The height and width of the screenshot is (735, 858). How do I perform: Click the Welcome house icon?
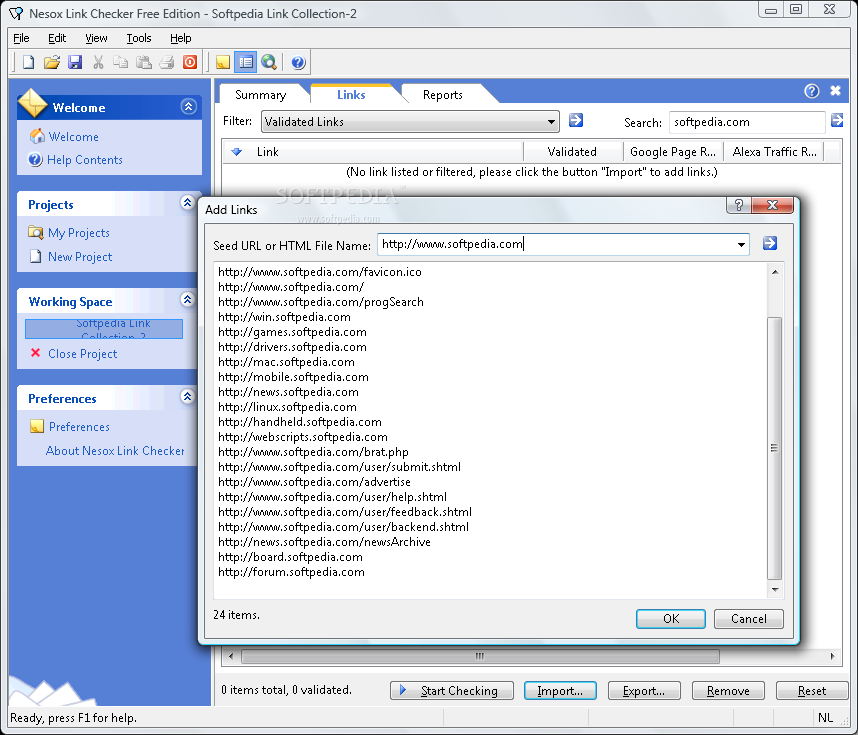37,136
